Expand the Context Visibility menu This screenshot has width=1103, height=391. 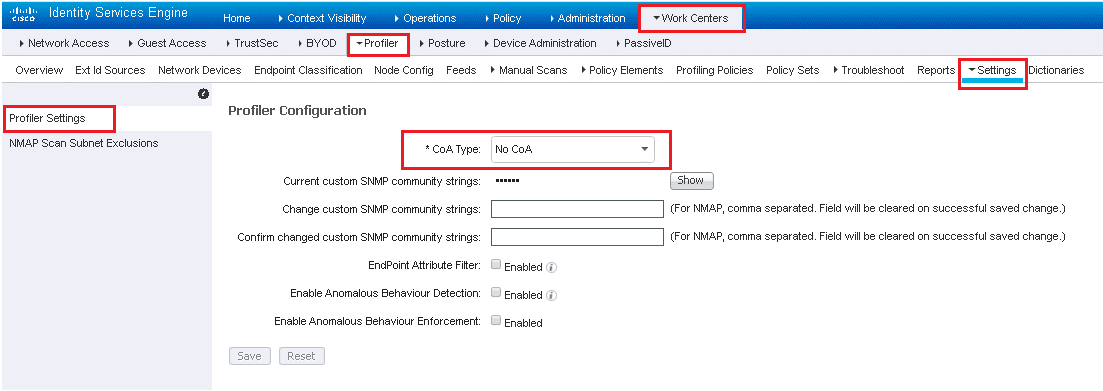click(x=322, y=18)
